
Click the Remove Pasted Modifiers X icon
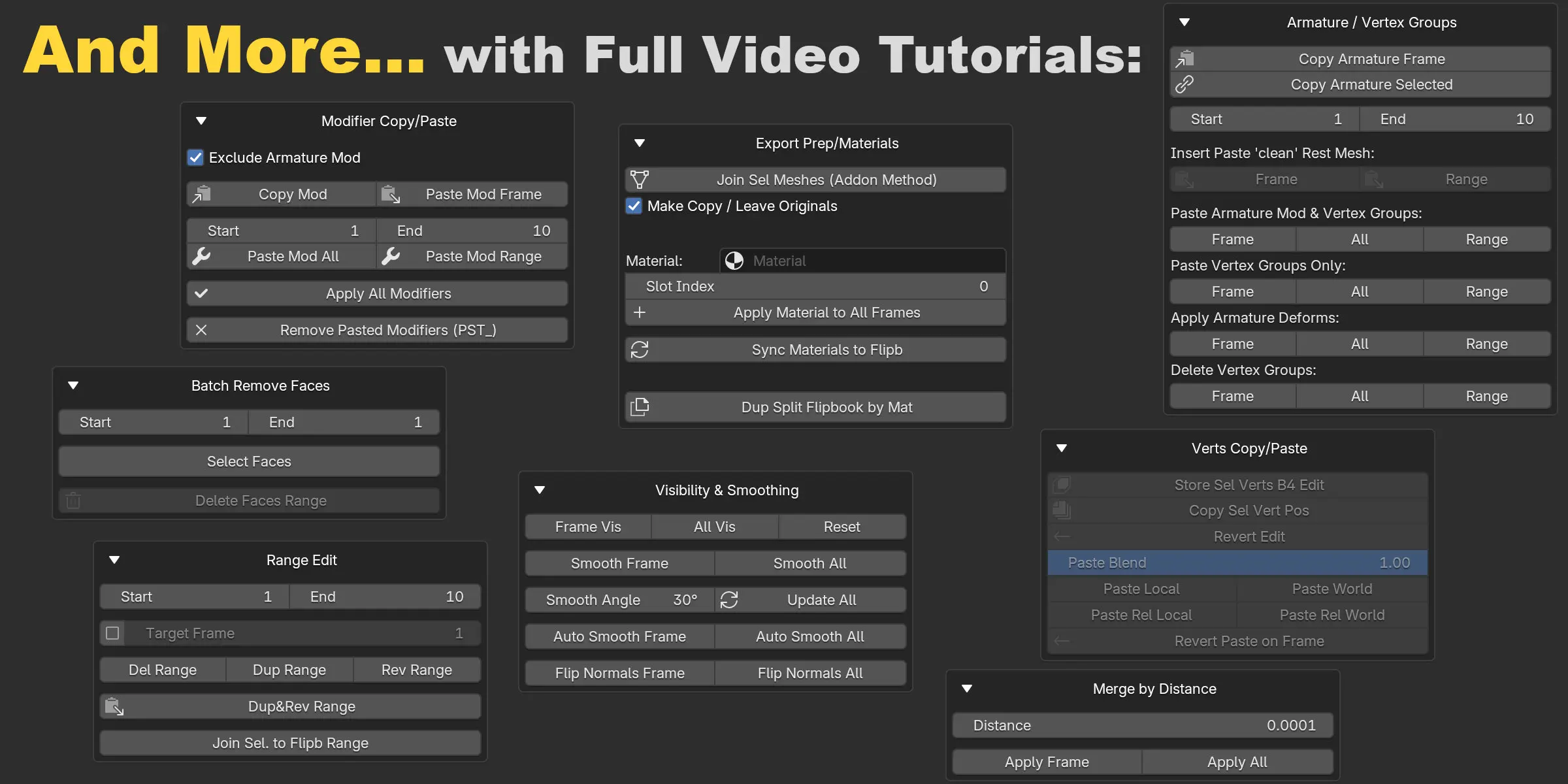201,330
